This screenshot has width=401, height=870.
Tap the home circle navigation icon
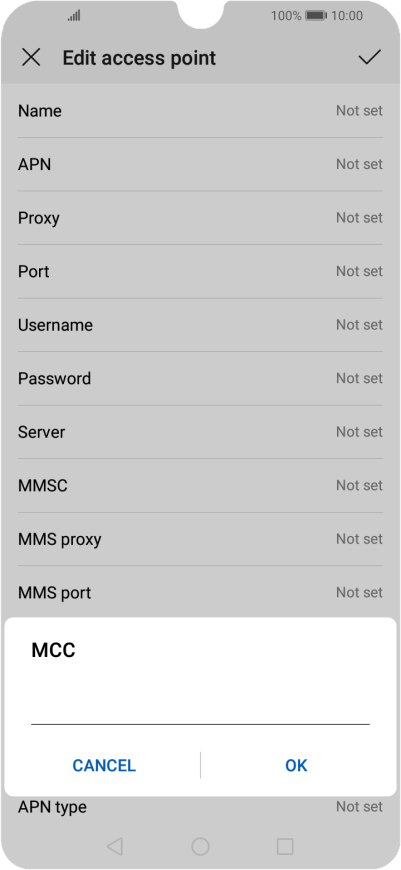(x=200, y=846)
